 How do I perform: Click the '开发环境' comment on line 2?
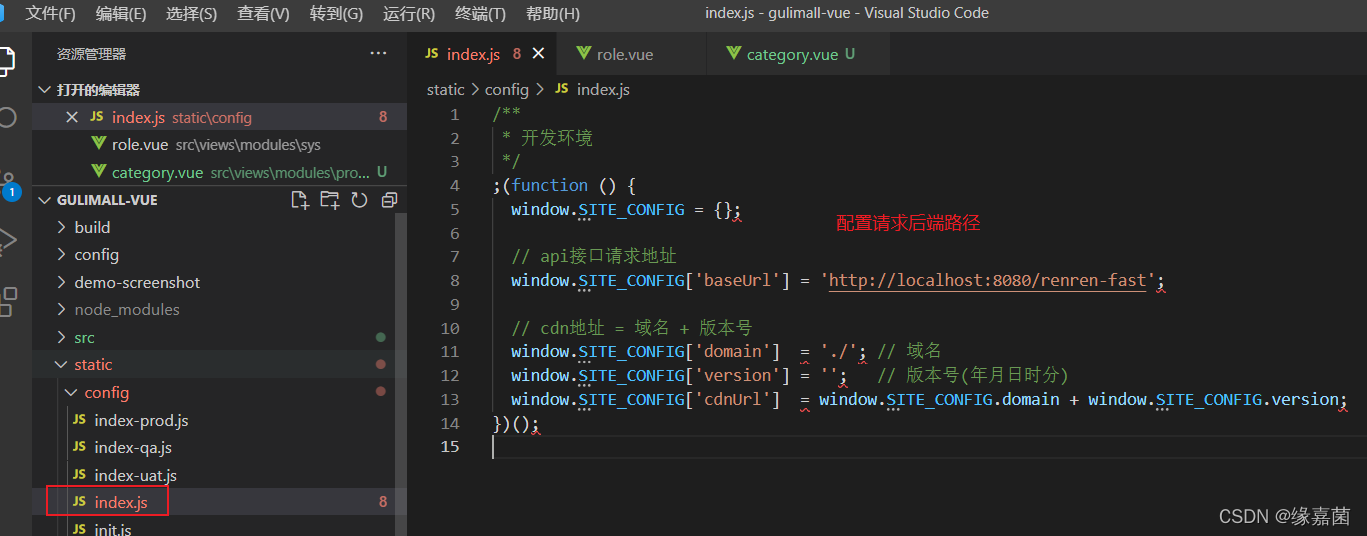tap(556, 137)
